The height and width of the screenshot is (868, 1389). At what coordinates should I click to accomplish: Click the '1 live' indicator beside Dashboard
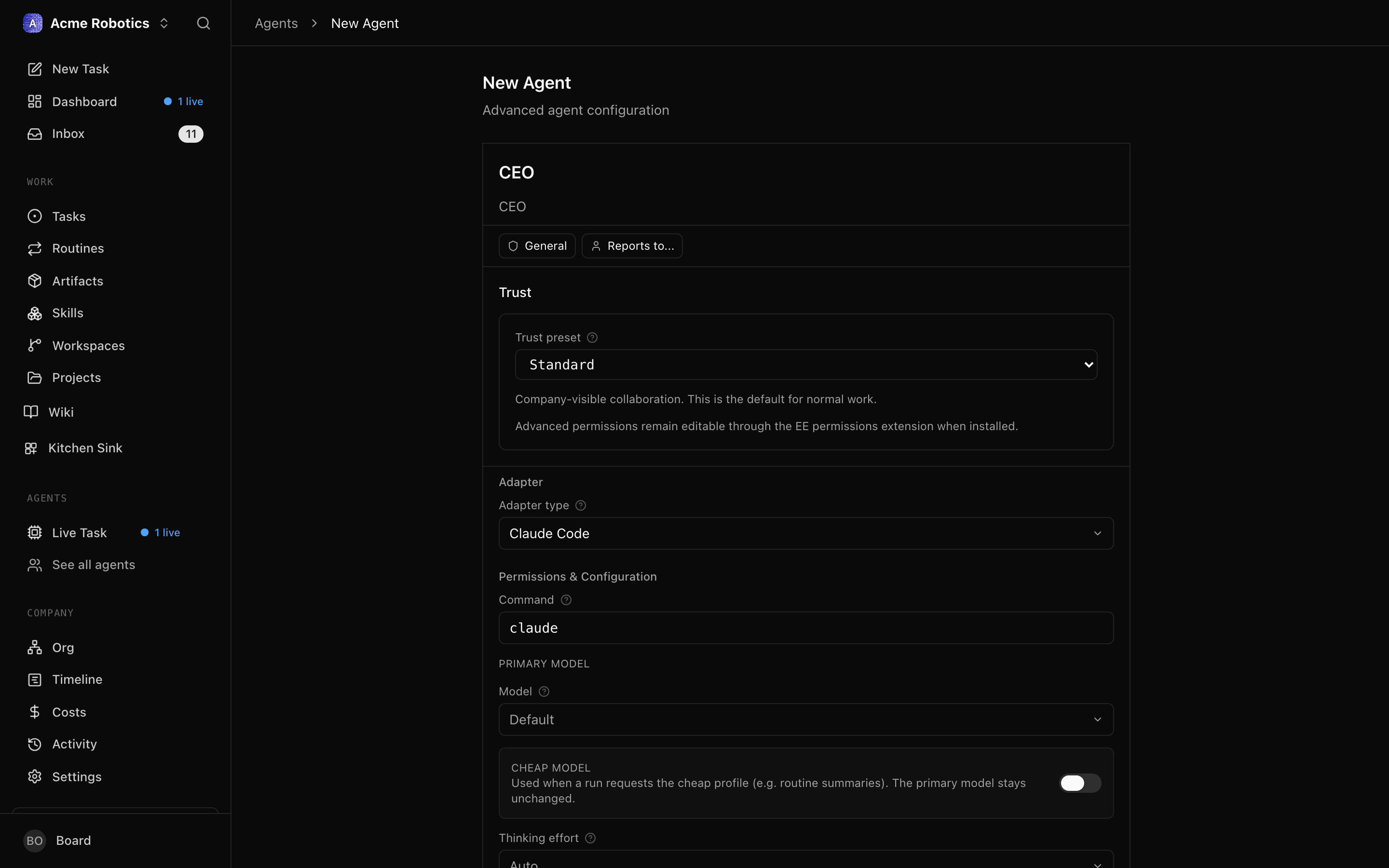click(x=184, y=102)
